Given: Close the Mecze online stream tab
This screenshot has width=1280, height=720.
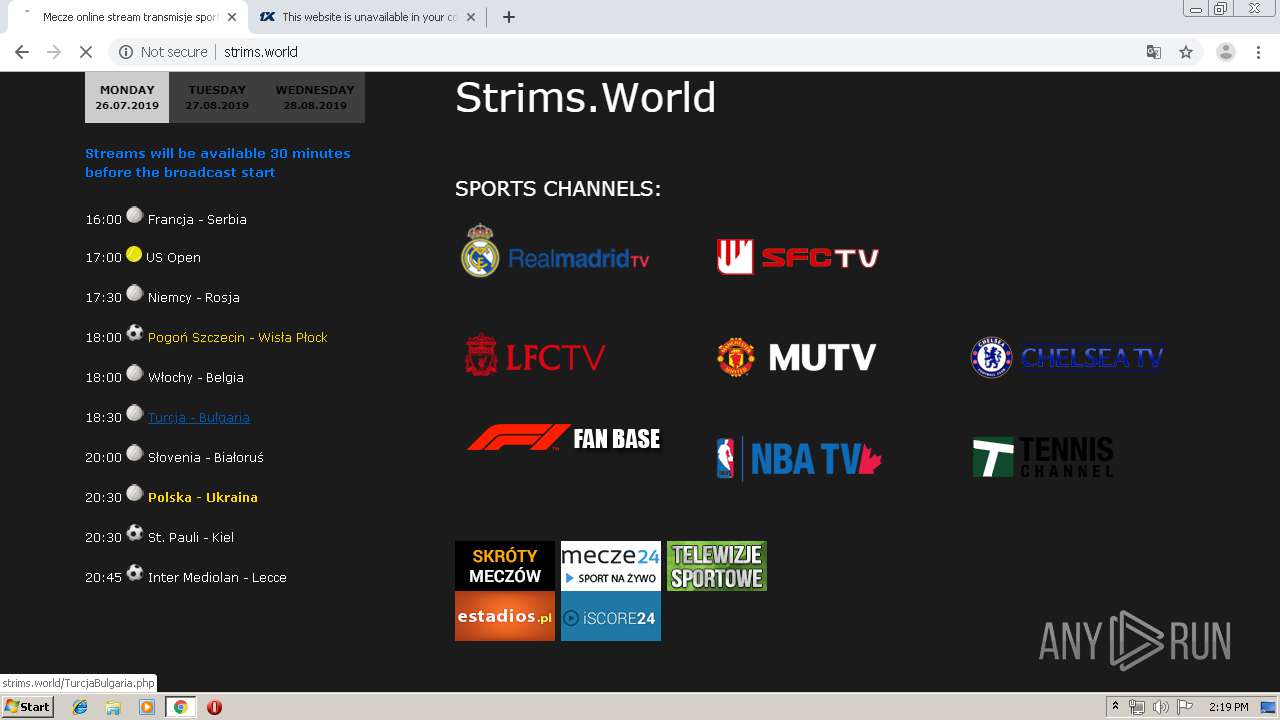Looking at the screenshot, I should (x=232, y=17).
